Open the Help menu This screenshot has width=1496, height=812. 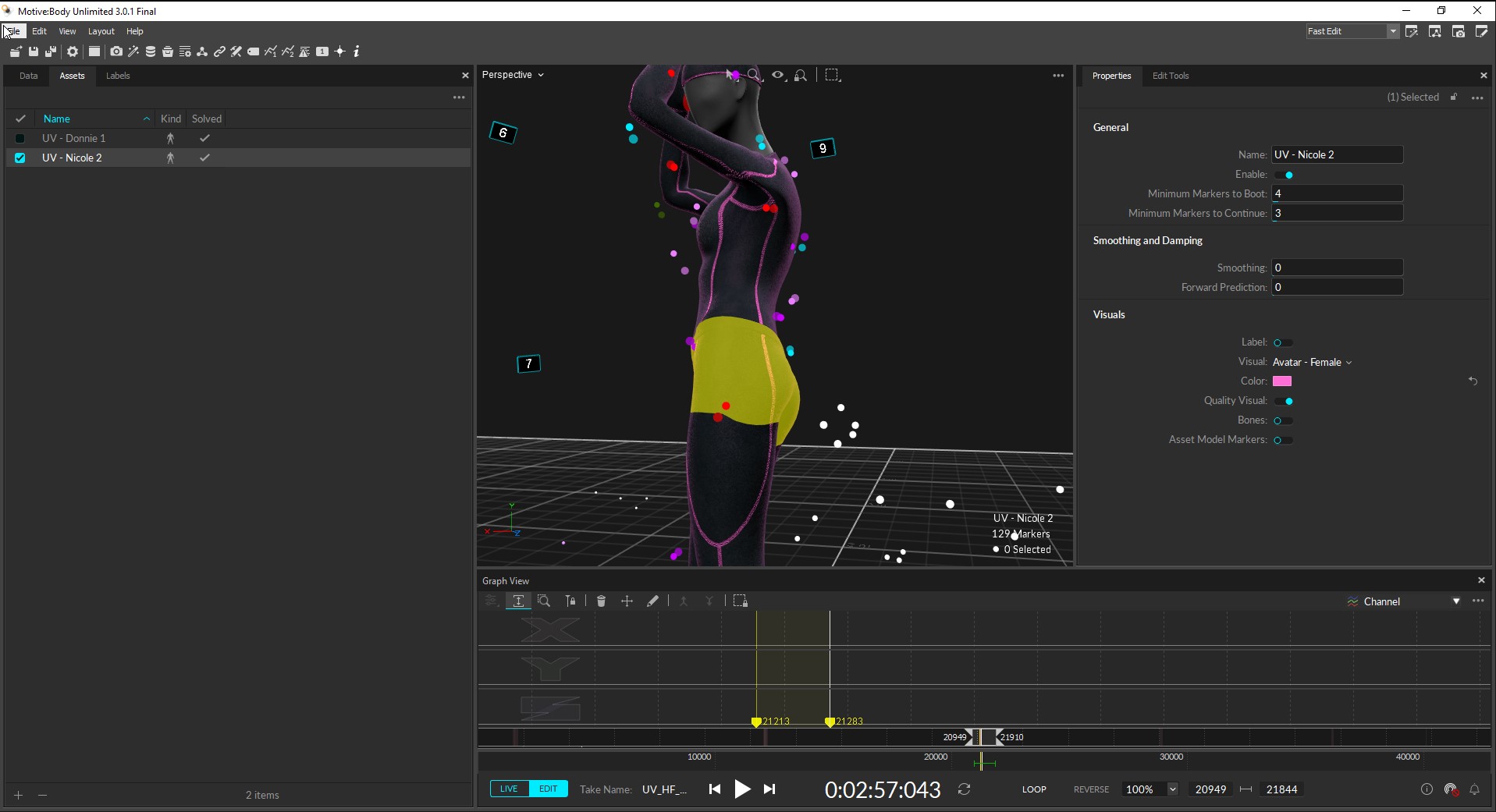point(135,31)
